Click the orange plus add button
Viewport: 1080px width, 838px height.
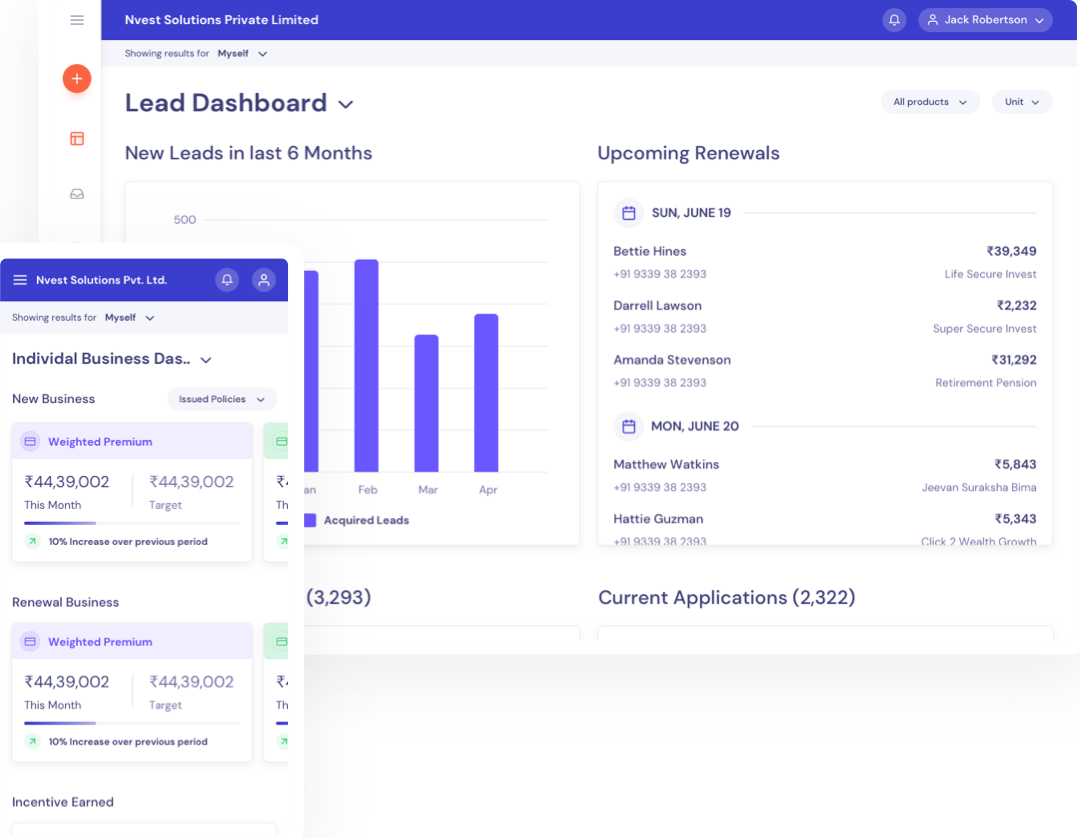77,79
